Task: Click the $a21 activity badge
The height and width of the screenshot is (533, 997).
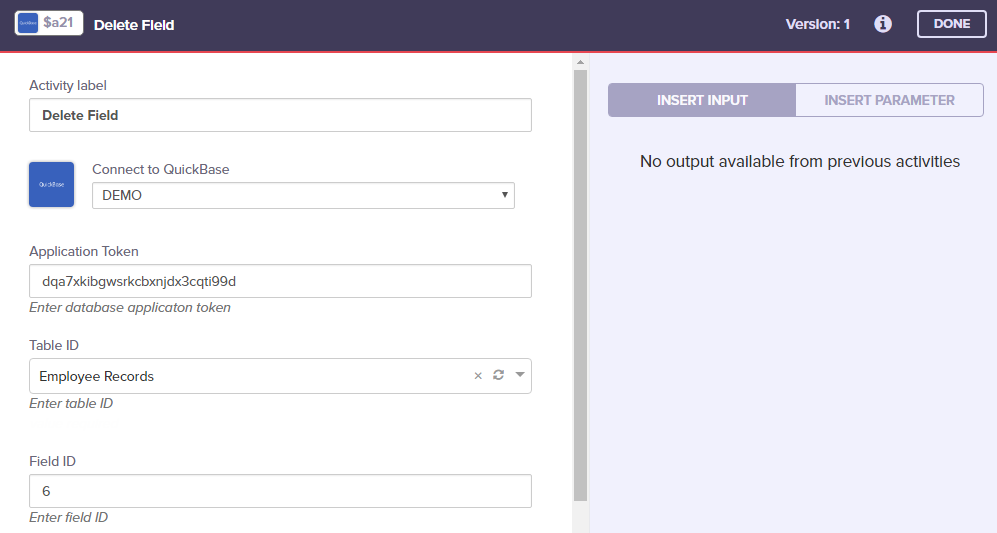Action: click(x=49, y=23)
